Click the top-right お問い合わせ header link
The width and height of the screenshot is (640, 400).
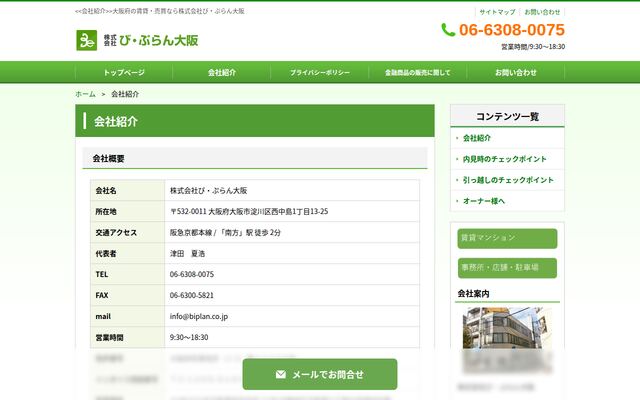click(542, 12)
